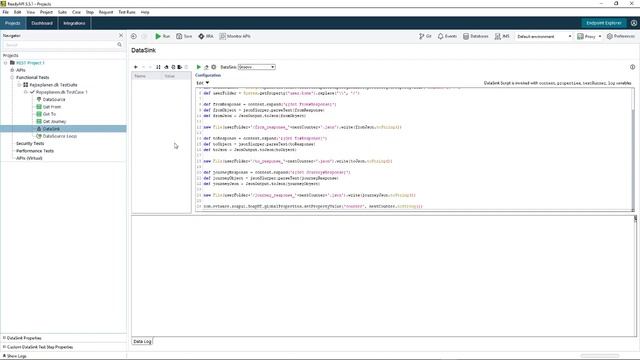This screenshot has height=360, width=640.
Task: Collapse the Rejseplanen.dk TestCase 1 node
Action: (26, 92)
